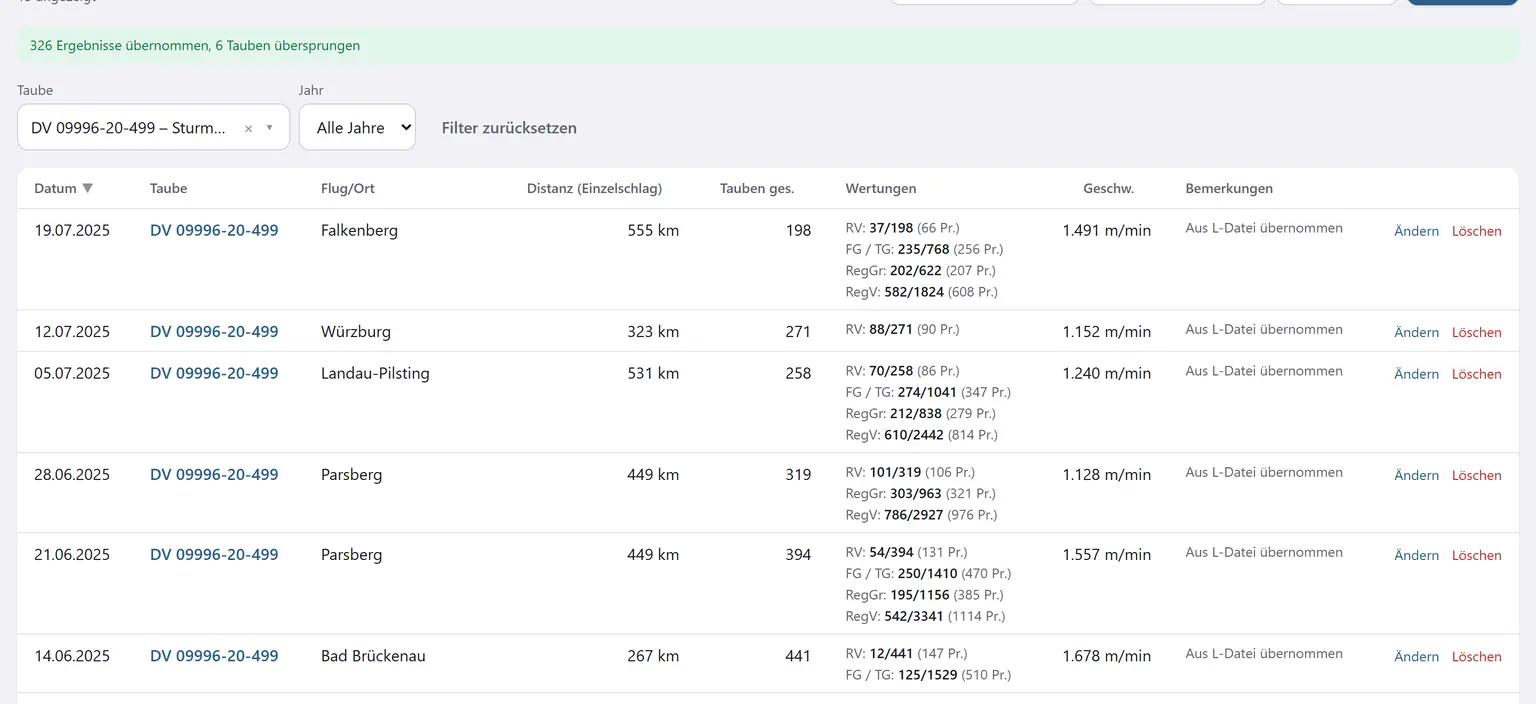Select the 'Flug/Ort' column header

pyautogui.click(x=348, y=188)
